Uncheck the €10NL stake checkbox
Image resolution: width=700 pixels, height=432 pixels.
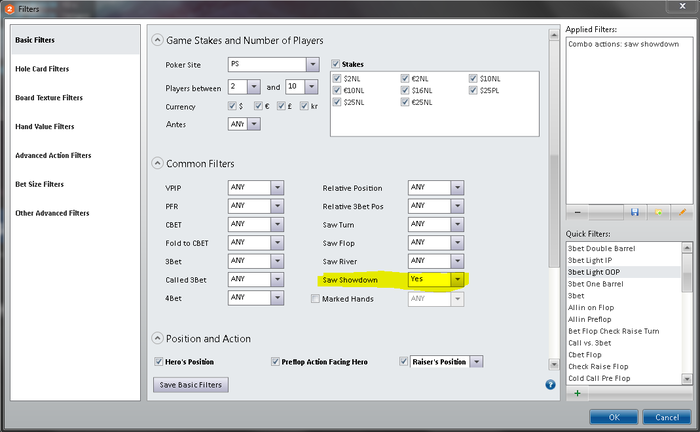tap(337, 90)
